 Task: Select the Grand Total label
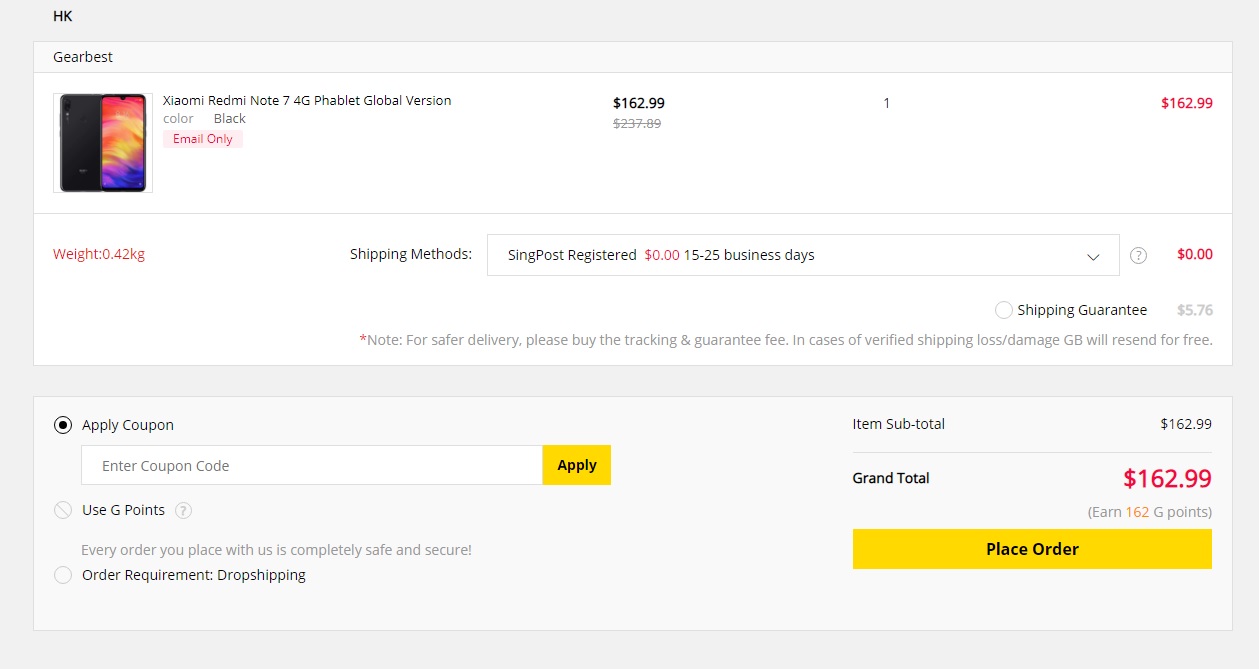point(891,478)
